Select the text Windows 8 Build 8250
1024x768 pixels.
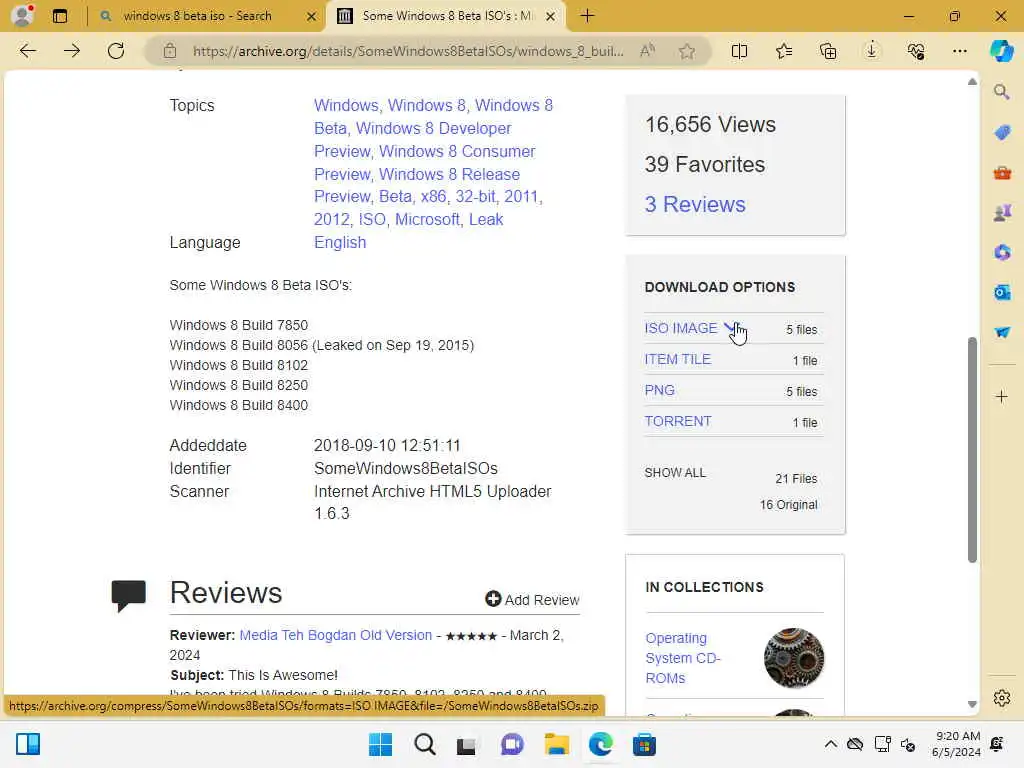238,385
